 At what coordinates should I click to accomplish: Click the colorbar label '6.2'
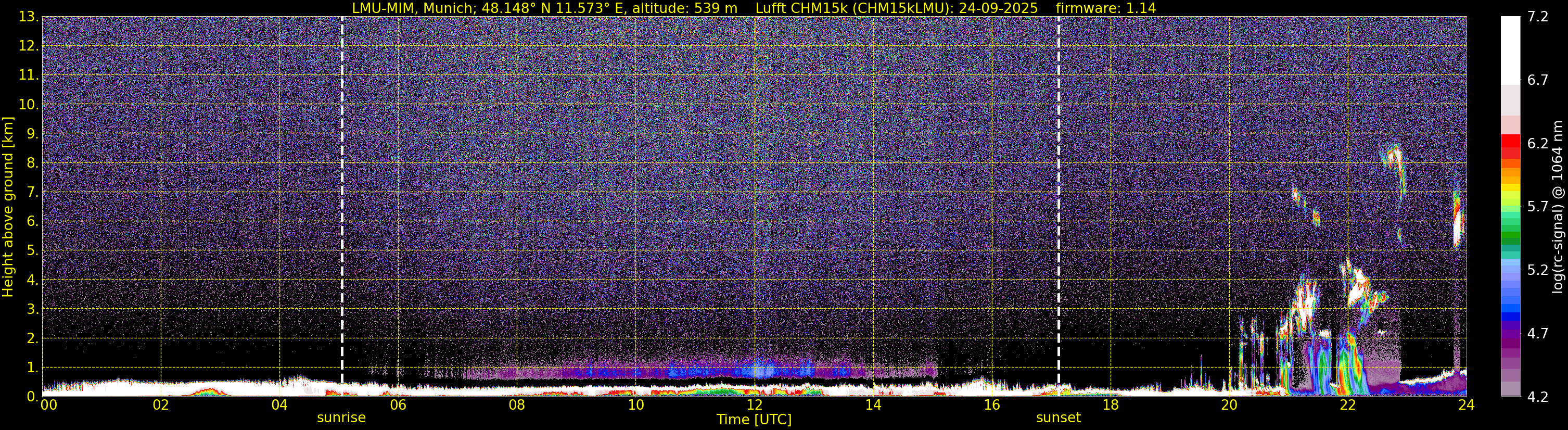coord(1538,143)
